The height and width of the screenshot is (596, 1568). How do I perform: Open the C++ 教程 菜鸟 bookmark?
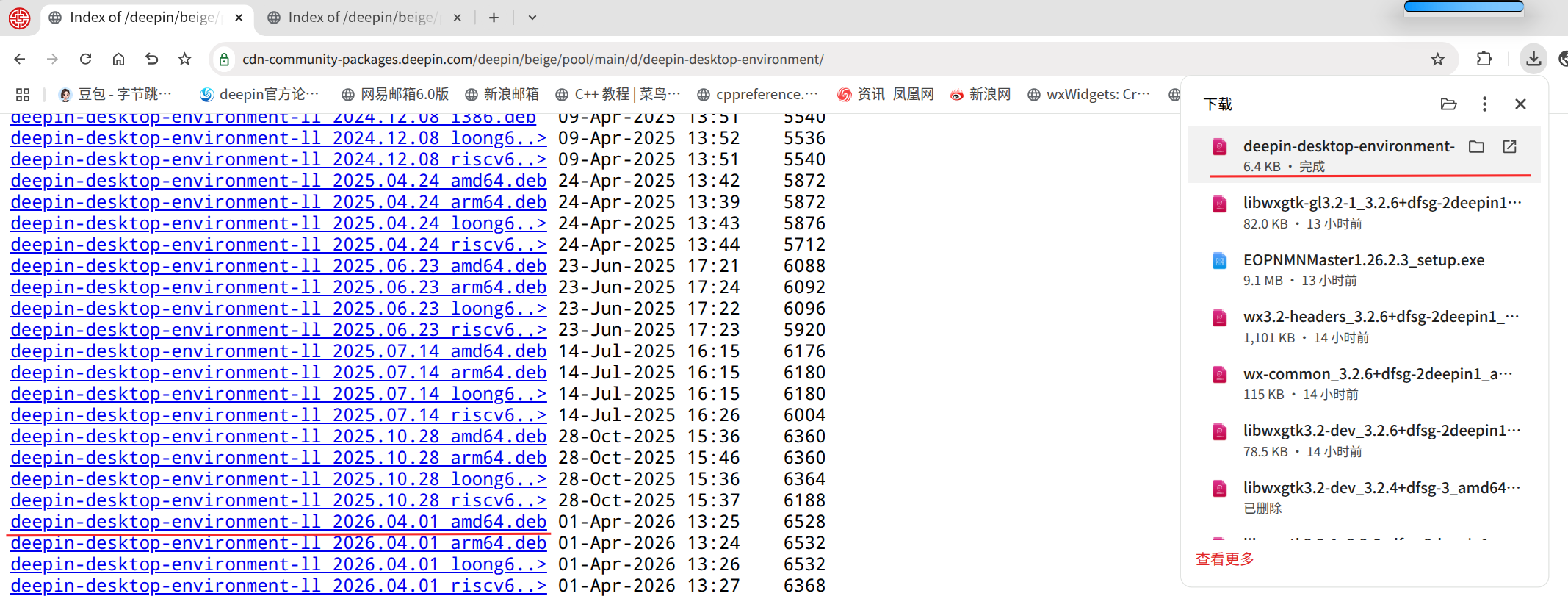[x=618, y=95]
